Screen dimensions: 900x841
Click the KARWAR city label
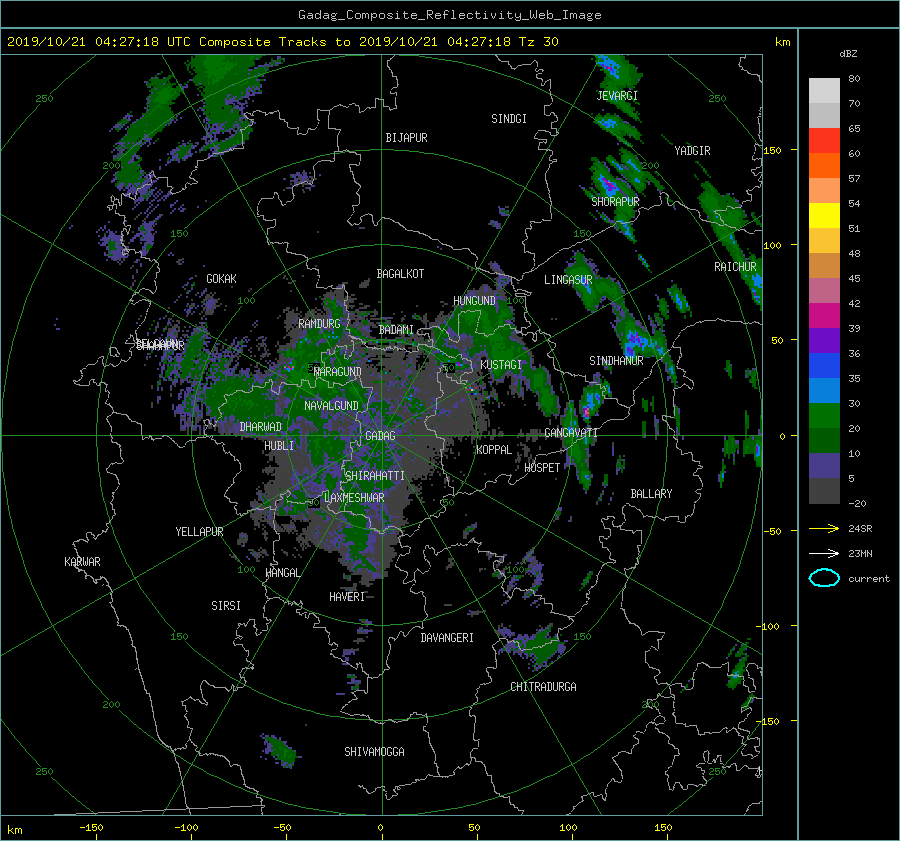[x=82, y=562]
